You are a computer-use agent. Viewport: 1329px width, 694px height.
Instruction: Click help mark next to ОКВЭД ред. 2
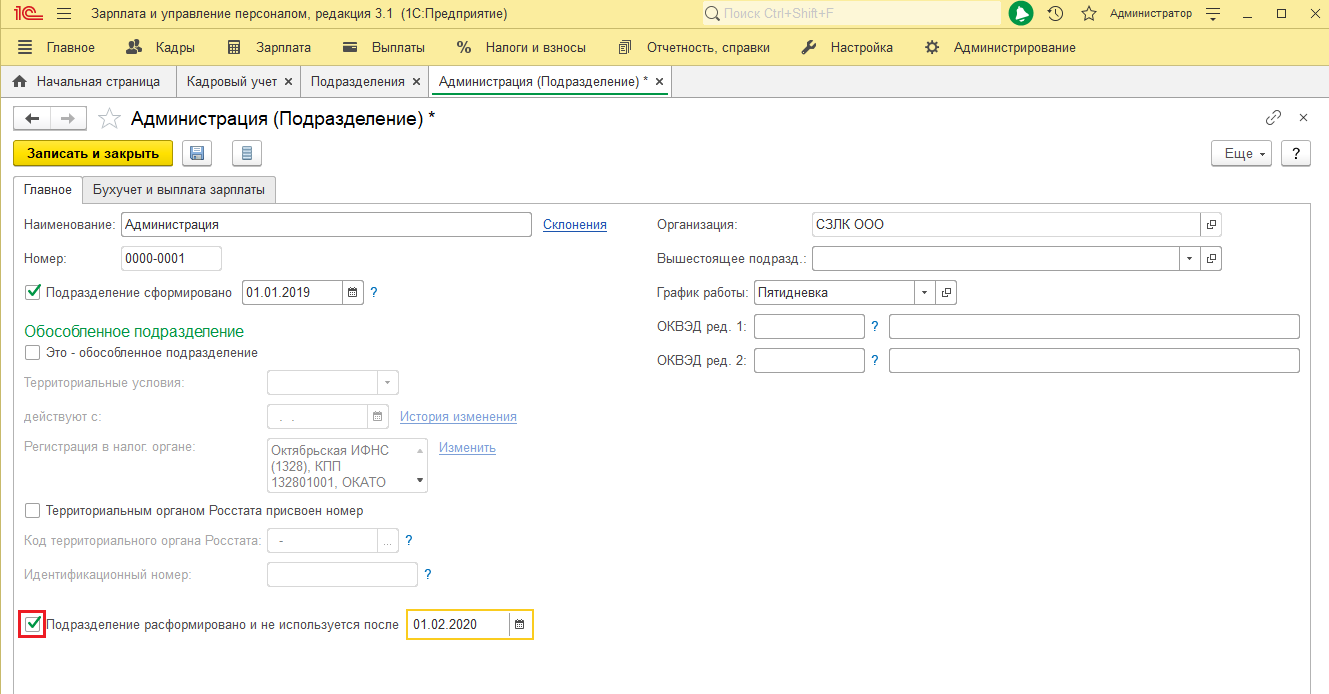pos(874,361)
